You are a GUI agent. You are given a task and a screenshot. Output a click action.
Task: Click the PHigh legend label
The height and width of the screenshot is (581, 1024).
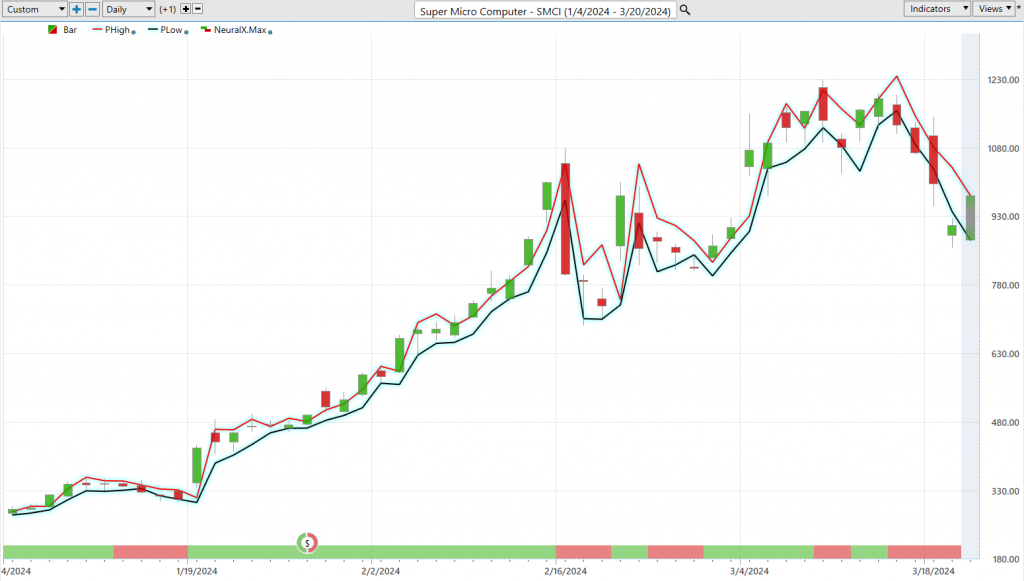coord(118,30)
